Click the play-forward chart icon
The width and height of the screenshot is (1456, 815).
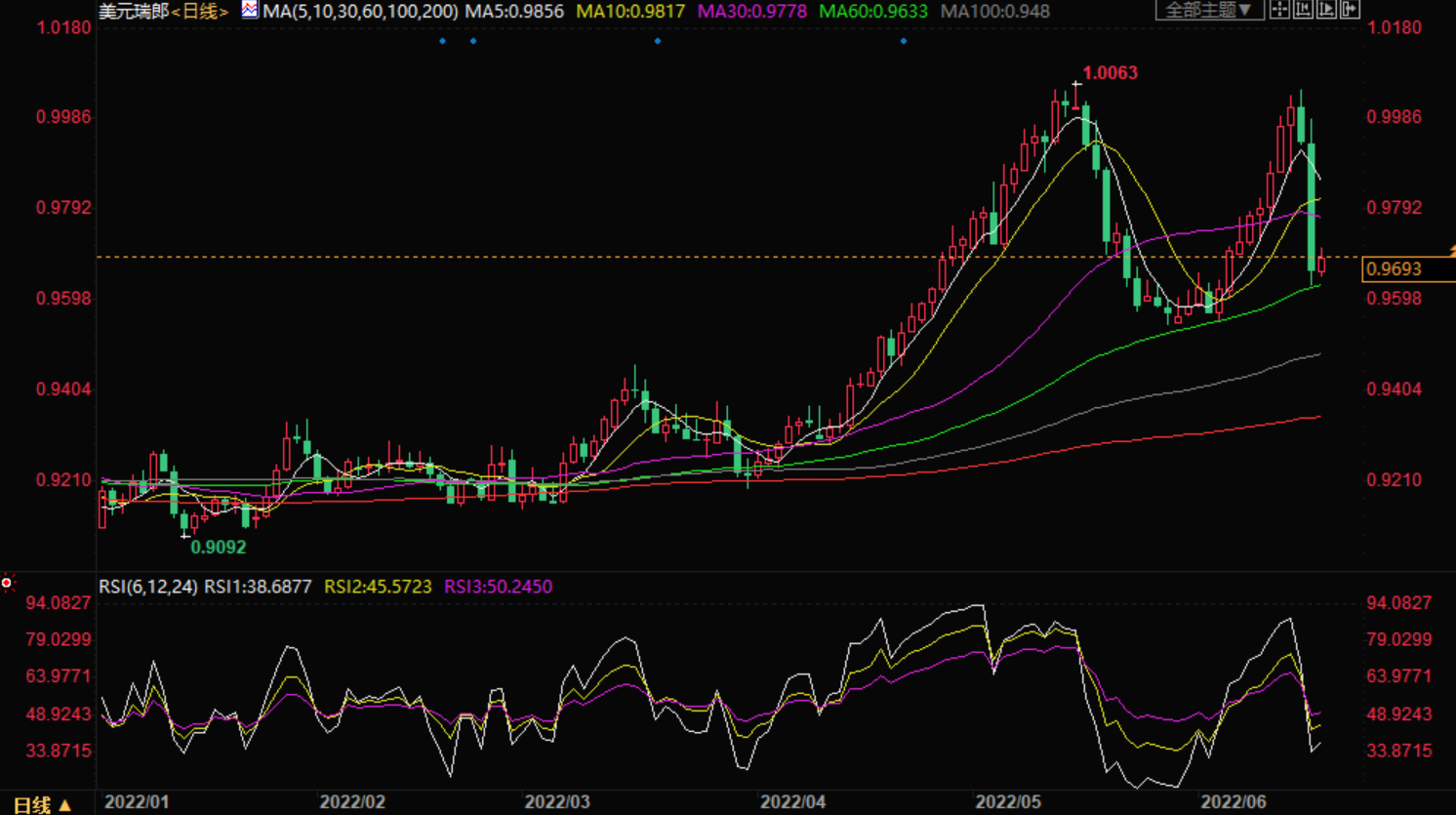point(1326,10)
